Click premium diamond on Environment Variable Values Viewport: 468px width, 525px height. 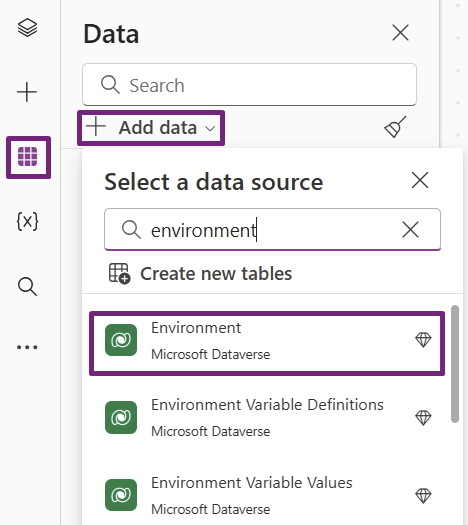click(x=423, y=496)
